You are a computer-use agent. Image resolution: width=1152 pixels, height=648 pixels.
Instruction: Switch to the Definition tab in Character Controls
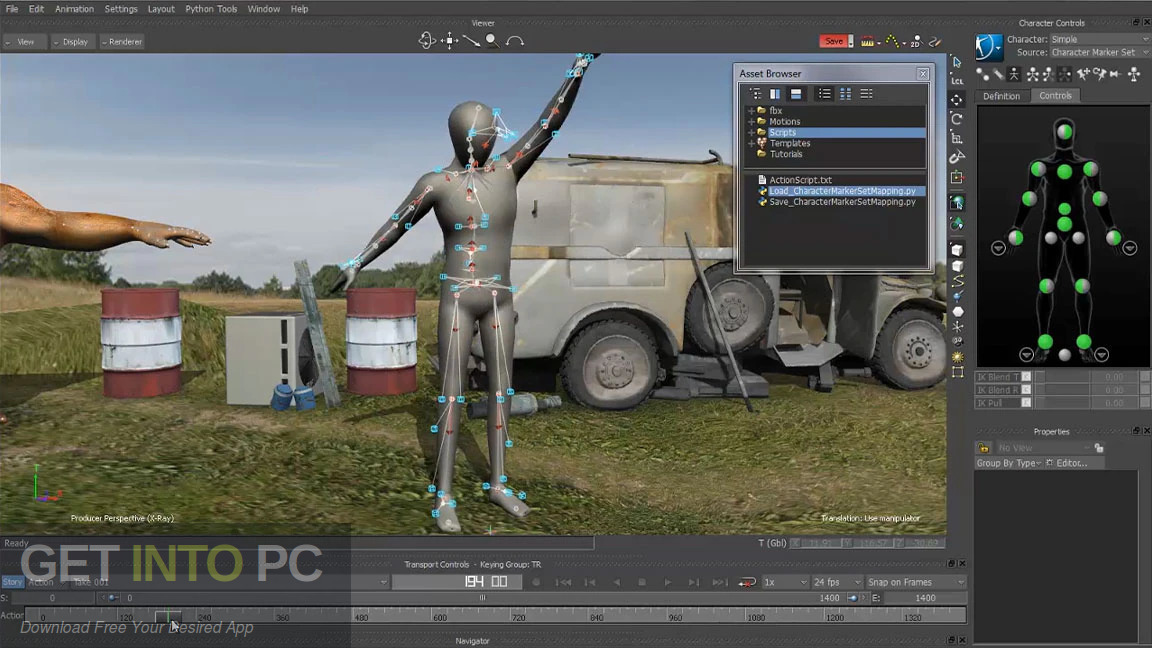(1001, 95)
